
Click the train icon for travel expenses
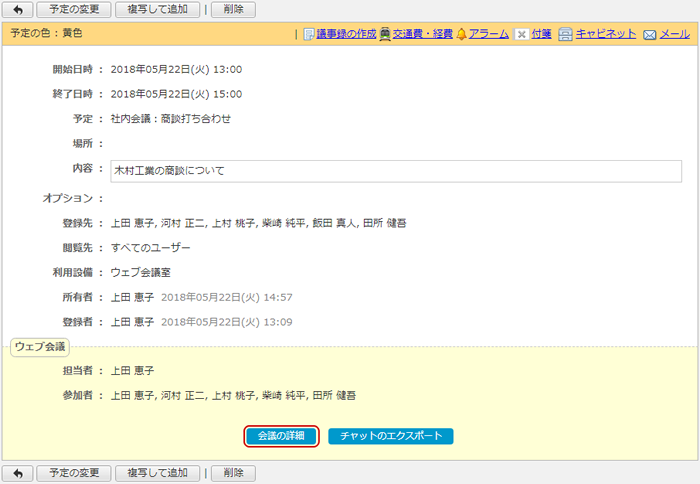tap(385, 34)
